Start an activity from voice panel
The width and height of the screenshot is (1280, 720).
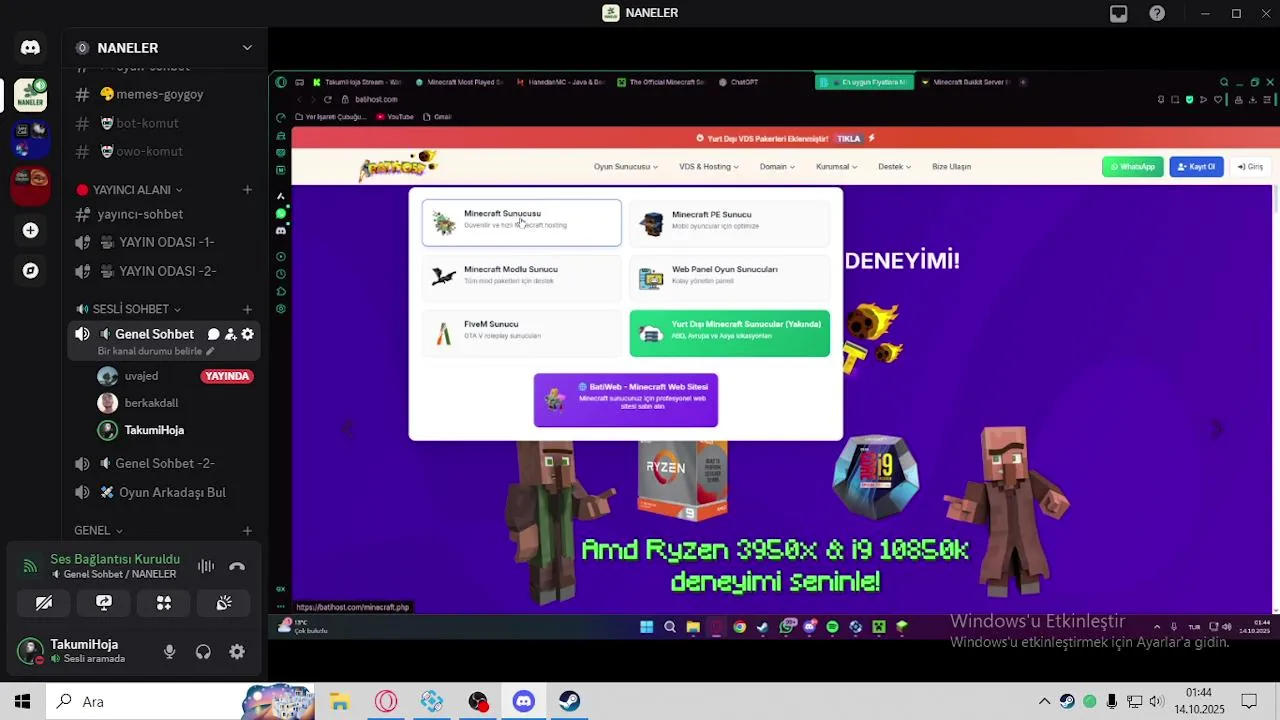point(164,603)
